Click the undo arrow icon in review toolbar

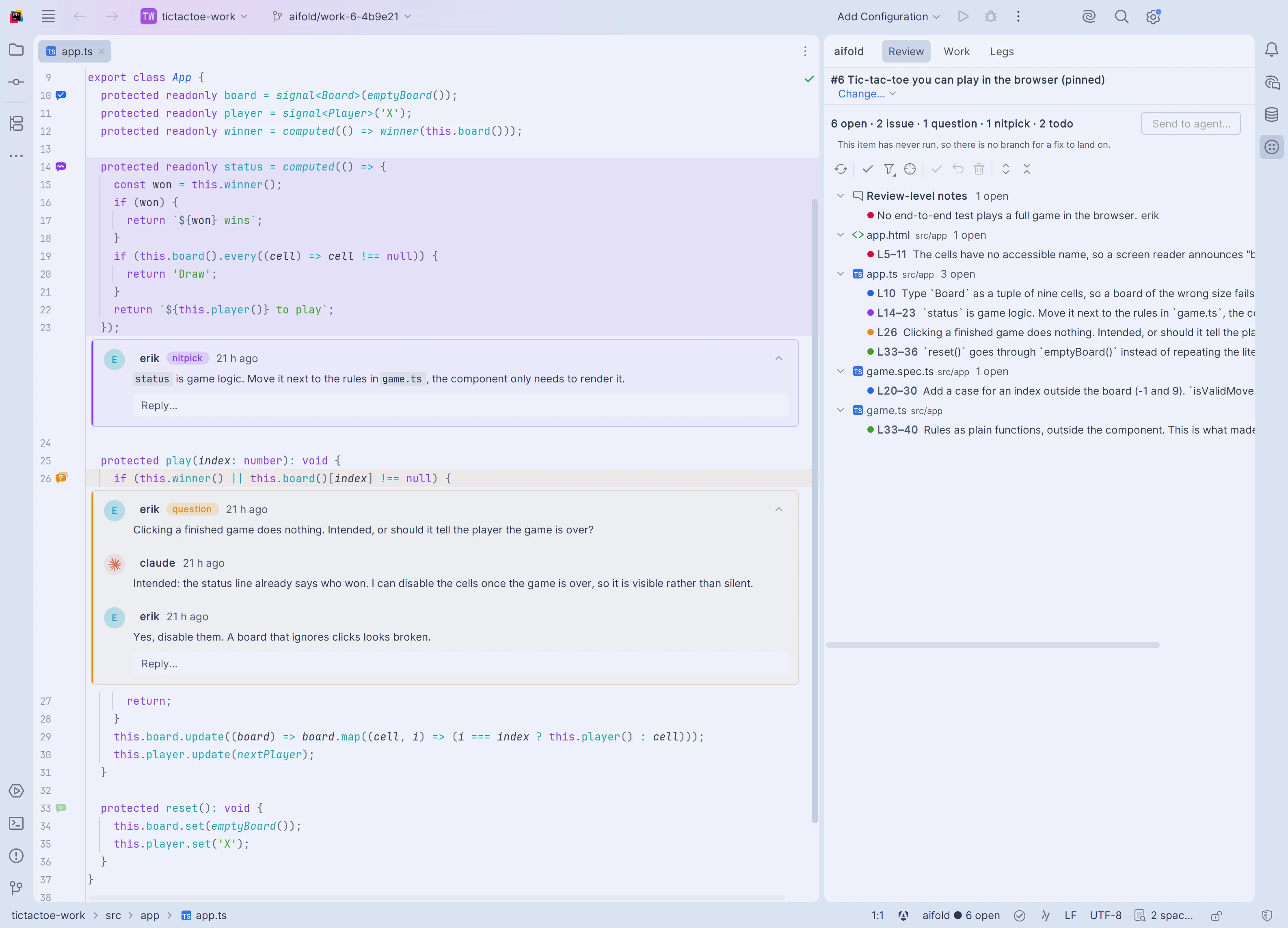coord(958,169)
